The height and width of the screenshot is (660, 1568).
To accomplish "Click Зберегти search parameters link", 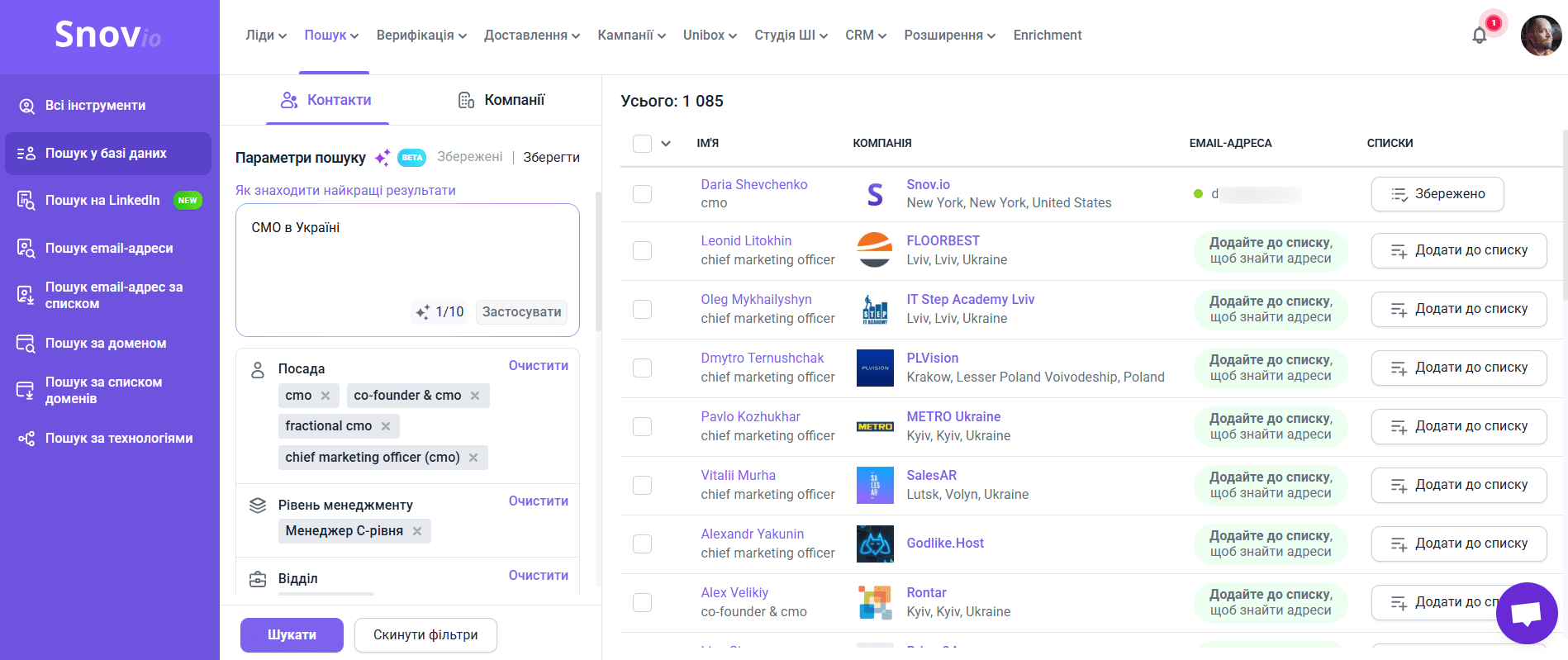I will [x=551, y=157].
